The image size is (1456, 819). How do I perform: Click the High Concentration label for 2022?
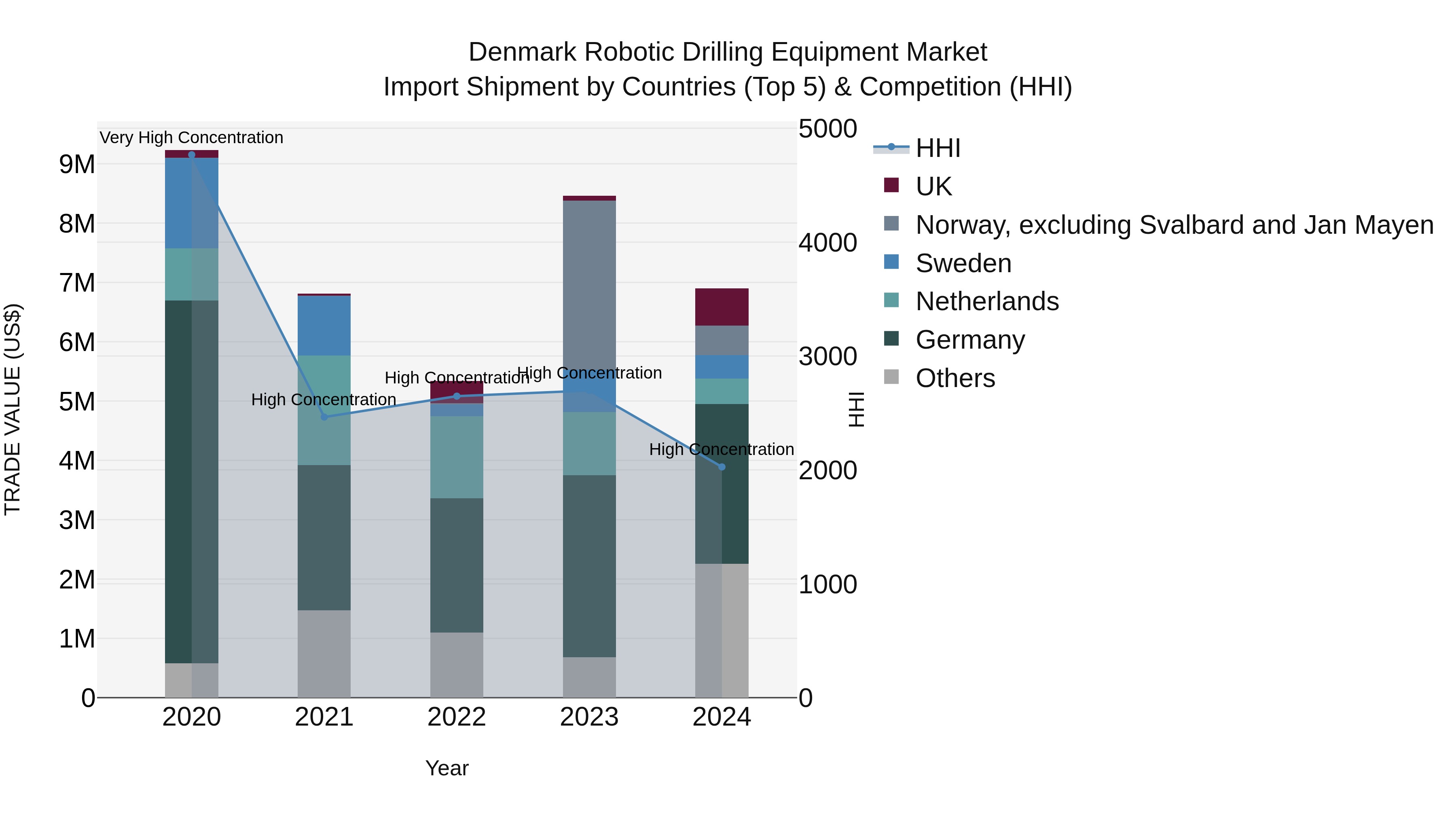pyautogui.click(x=457, y=378)
